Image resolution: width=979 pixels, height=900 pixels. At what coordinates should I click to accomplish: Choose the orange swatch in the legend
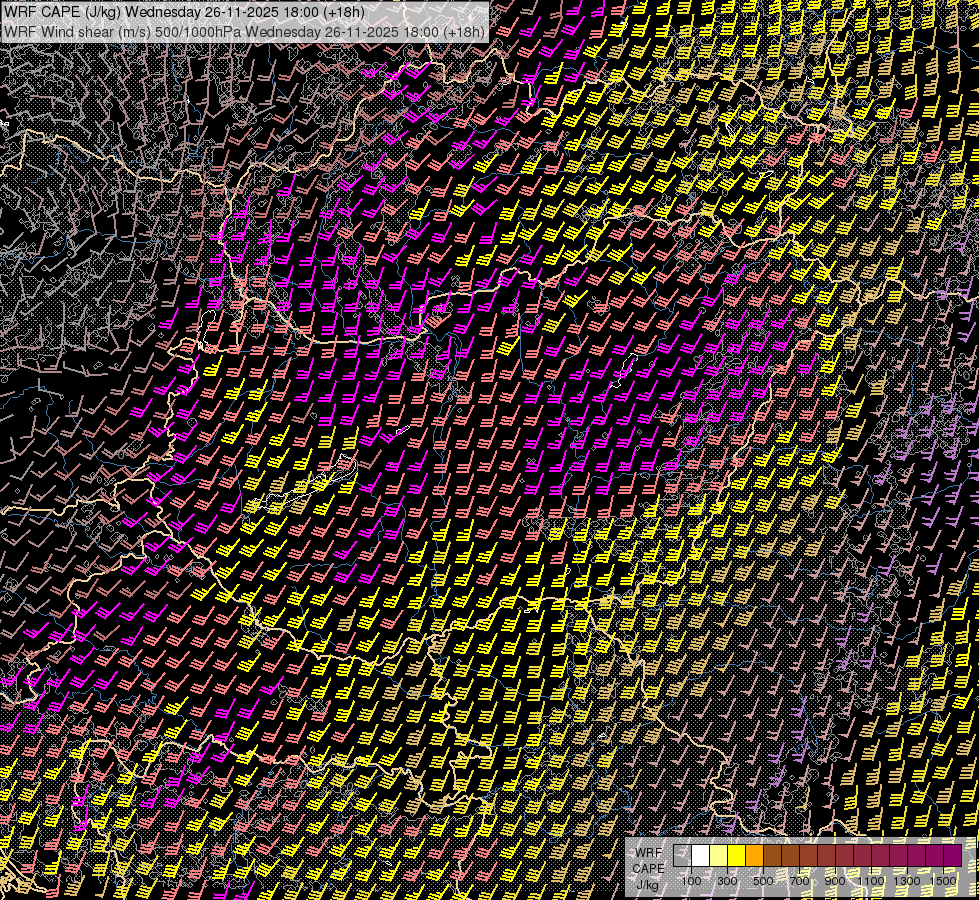(755, 856)
